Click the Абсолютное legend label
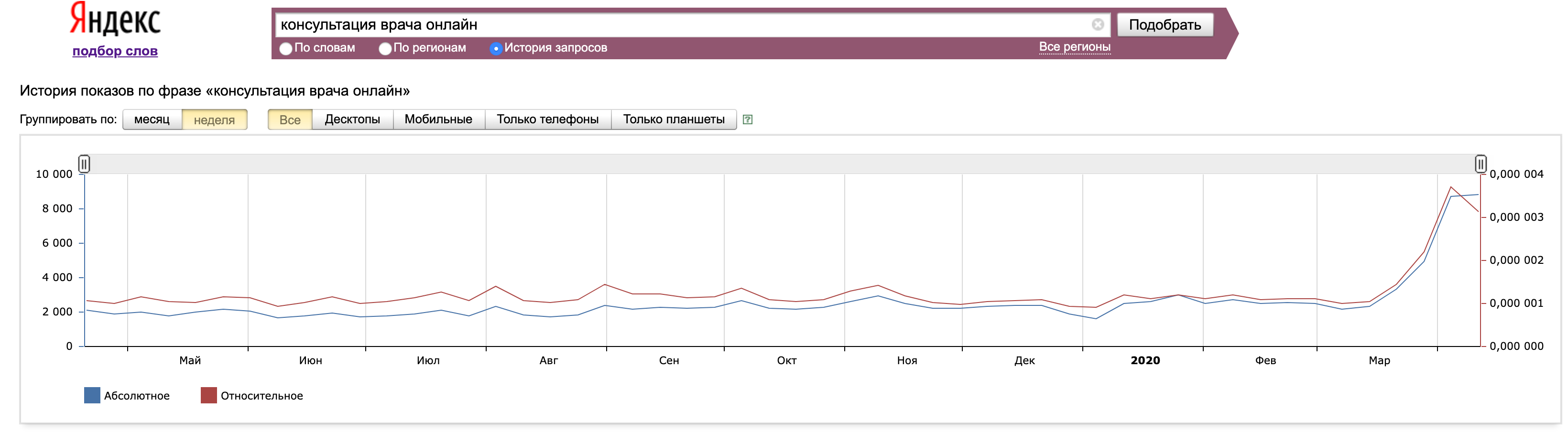The height and width of the screenshot is (433, 1568). pyautogui.click(x=137, y=396)
